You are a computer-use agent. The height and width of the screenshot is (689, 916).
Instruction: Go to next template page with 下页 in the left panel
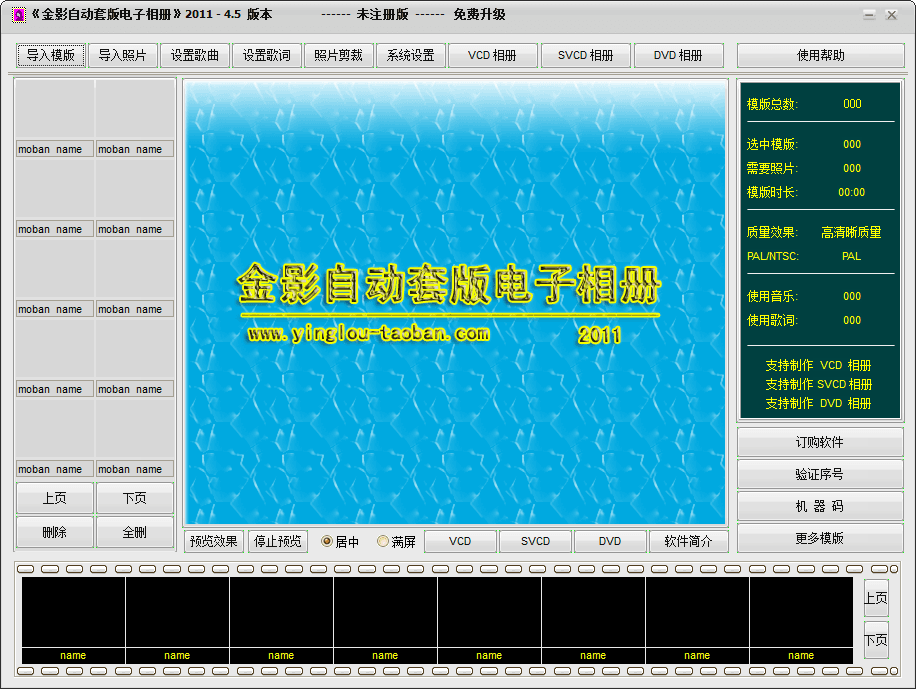134,498
